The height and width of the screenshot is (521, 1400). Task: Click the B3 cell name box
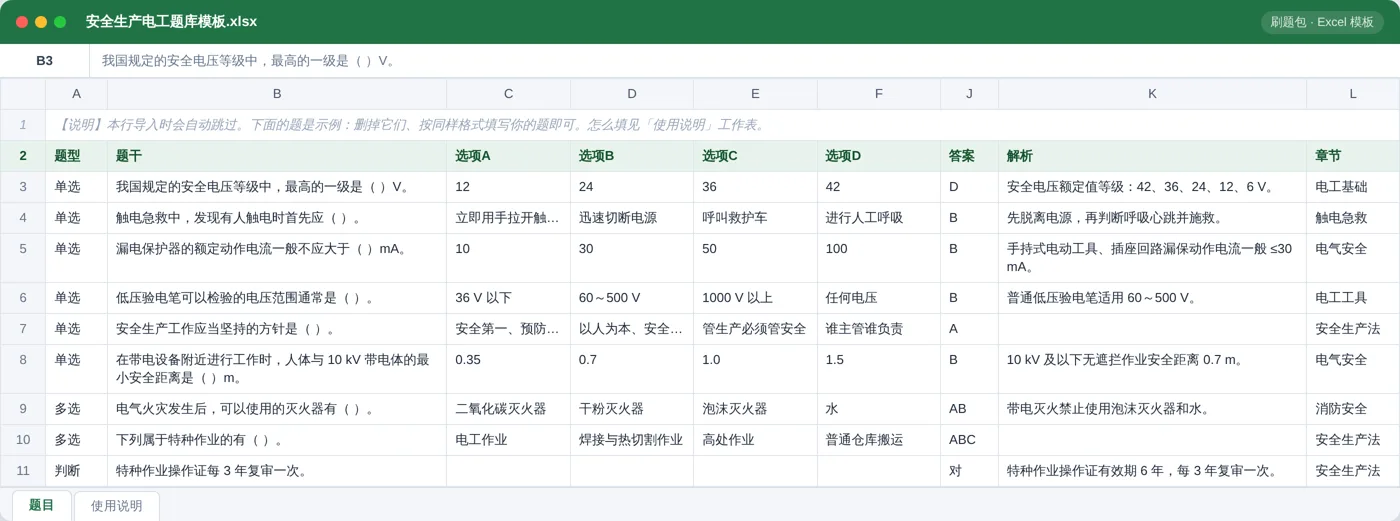coord(44,61)
